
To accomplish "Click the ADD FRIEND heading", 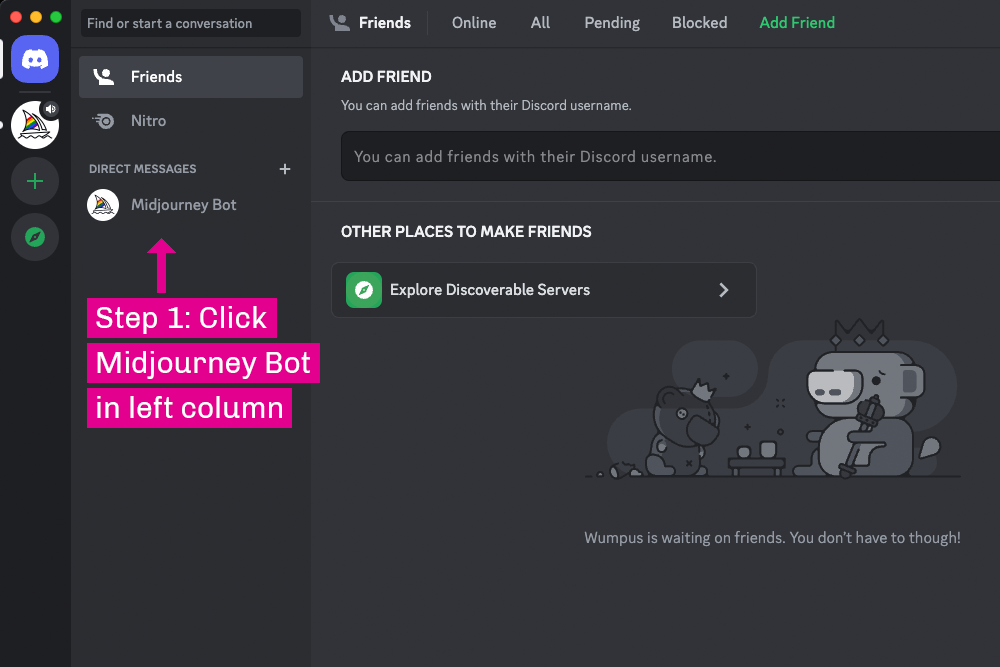I will (x=386, y=77).
